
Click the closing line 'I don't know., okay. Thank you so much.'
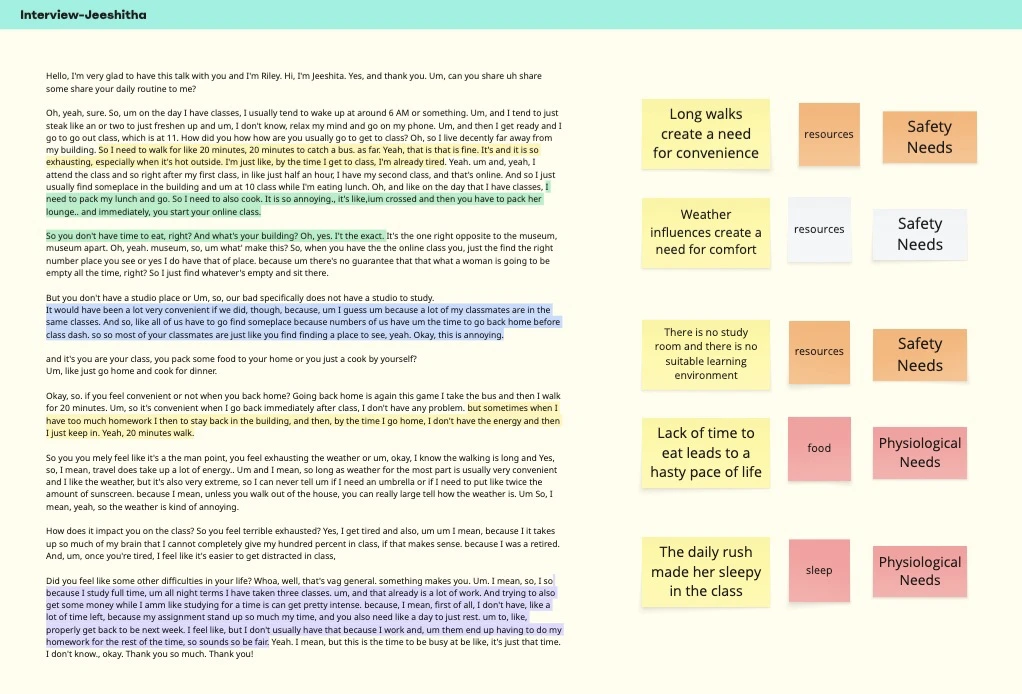149,654
